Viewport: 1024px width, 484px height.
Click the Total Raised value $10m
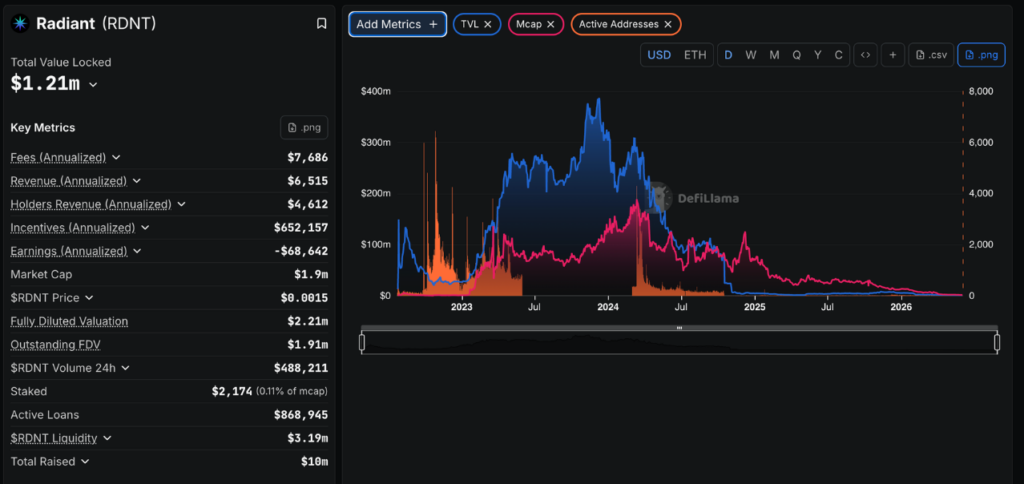pos(313,461)
